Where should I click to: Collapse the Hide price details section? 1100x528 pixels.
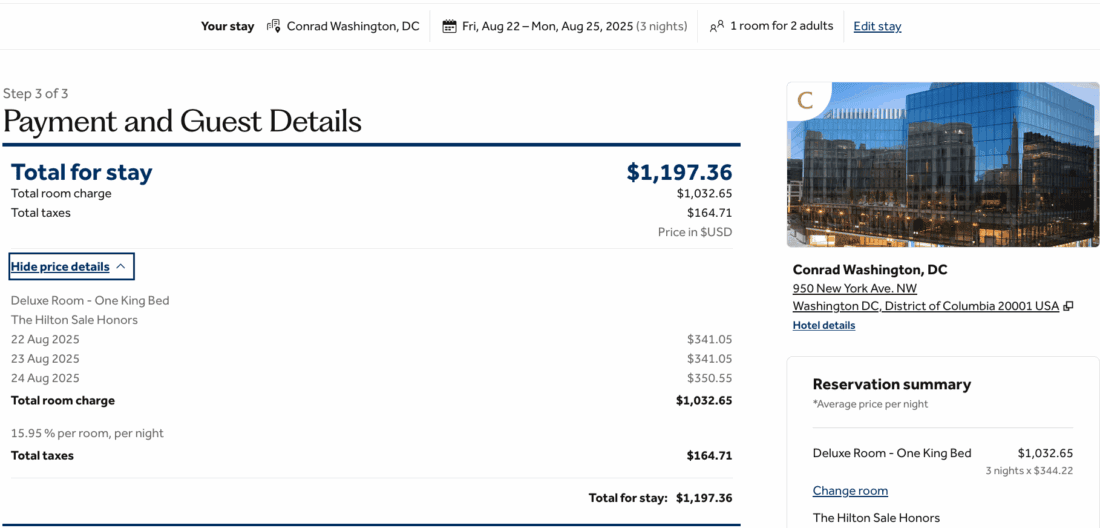coord(70,267)
